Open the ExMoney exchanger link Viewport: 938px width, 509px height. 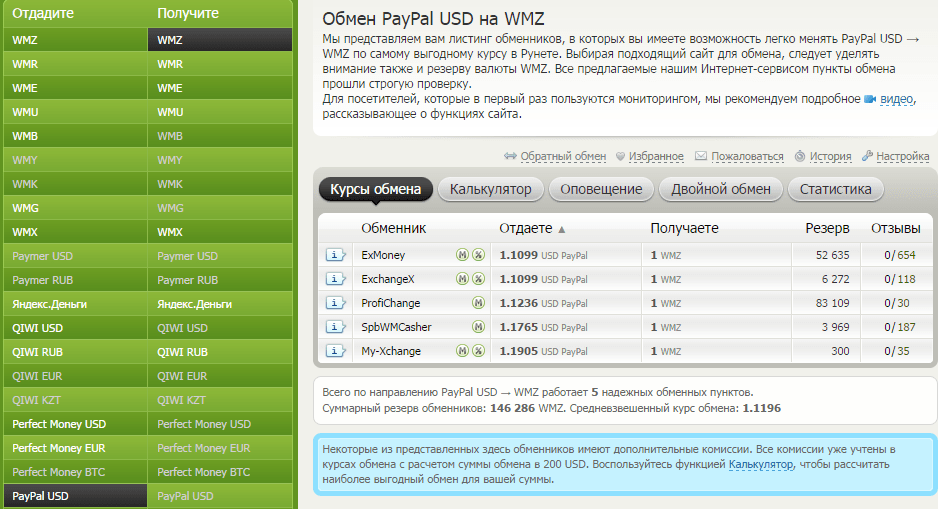click(383, 255)
